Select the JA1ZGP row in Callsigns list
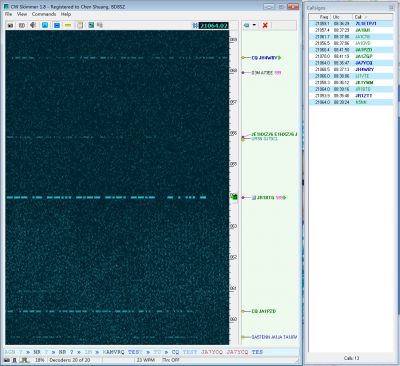The width and height of the screenshot is (400, 366). point(351,56)
